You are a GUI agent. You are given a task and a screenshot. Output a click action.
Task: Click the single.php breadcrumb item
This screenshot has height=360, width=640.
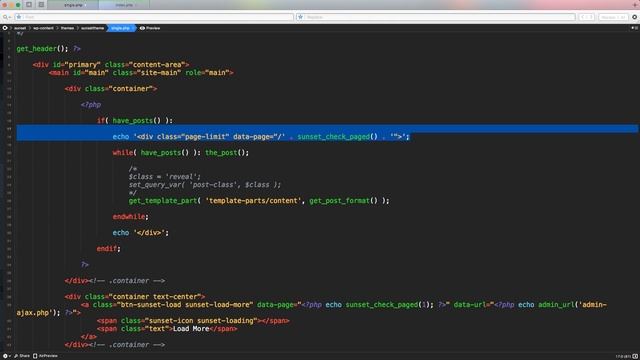(121, 28)
